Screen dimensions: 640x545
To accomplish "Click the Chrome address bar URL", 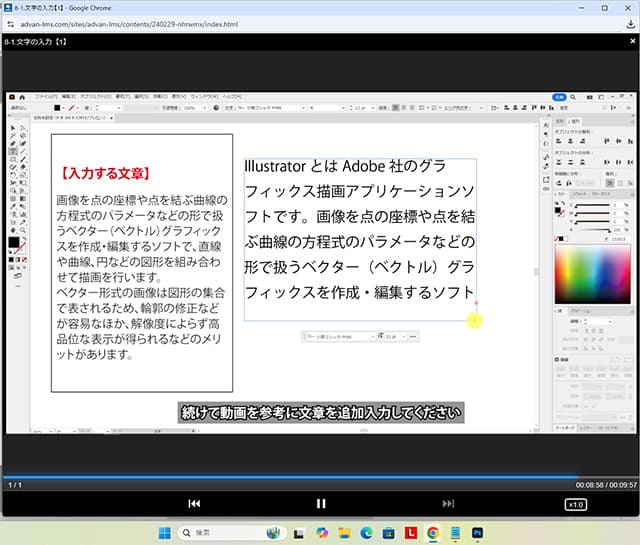I will pyautogui.click(x=129, y=24).
